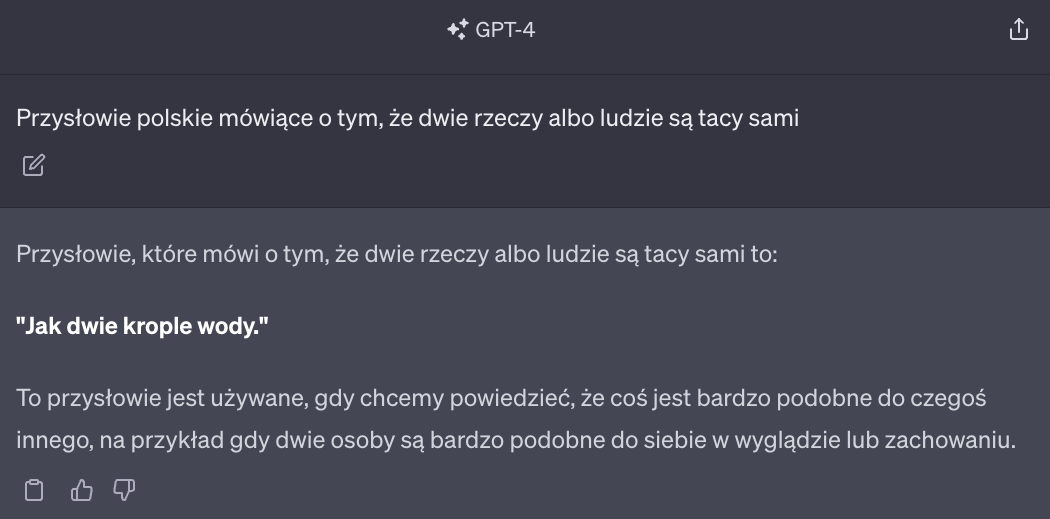Click the sparkle icon beside GPT-4
This screenshot has width=1050, height=519.
(457, 30)
